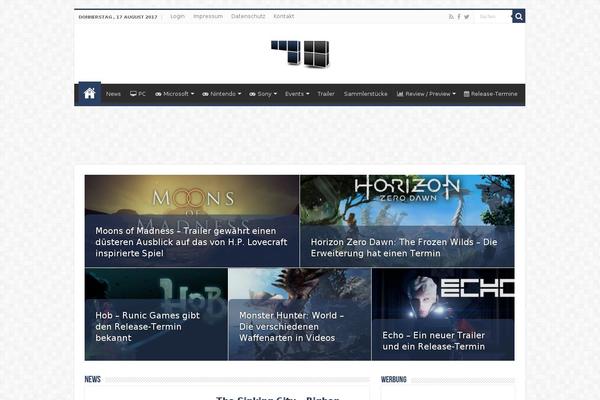Expand the Microsoft dropdown menu
This screenshot has width=600, height=400.
pyautogui.click(x=174, y=94)
